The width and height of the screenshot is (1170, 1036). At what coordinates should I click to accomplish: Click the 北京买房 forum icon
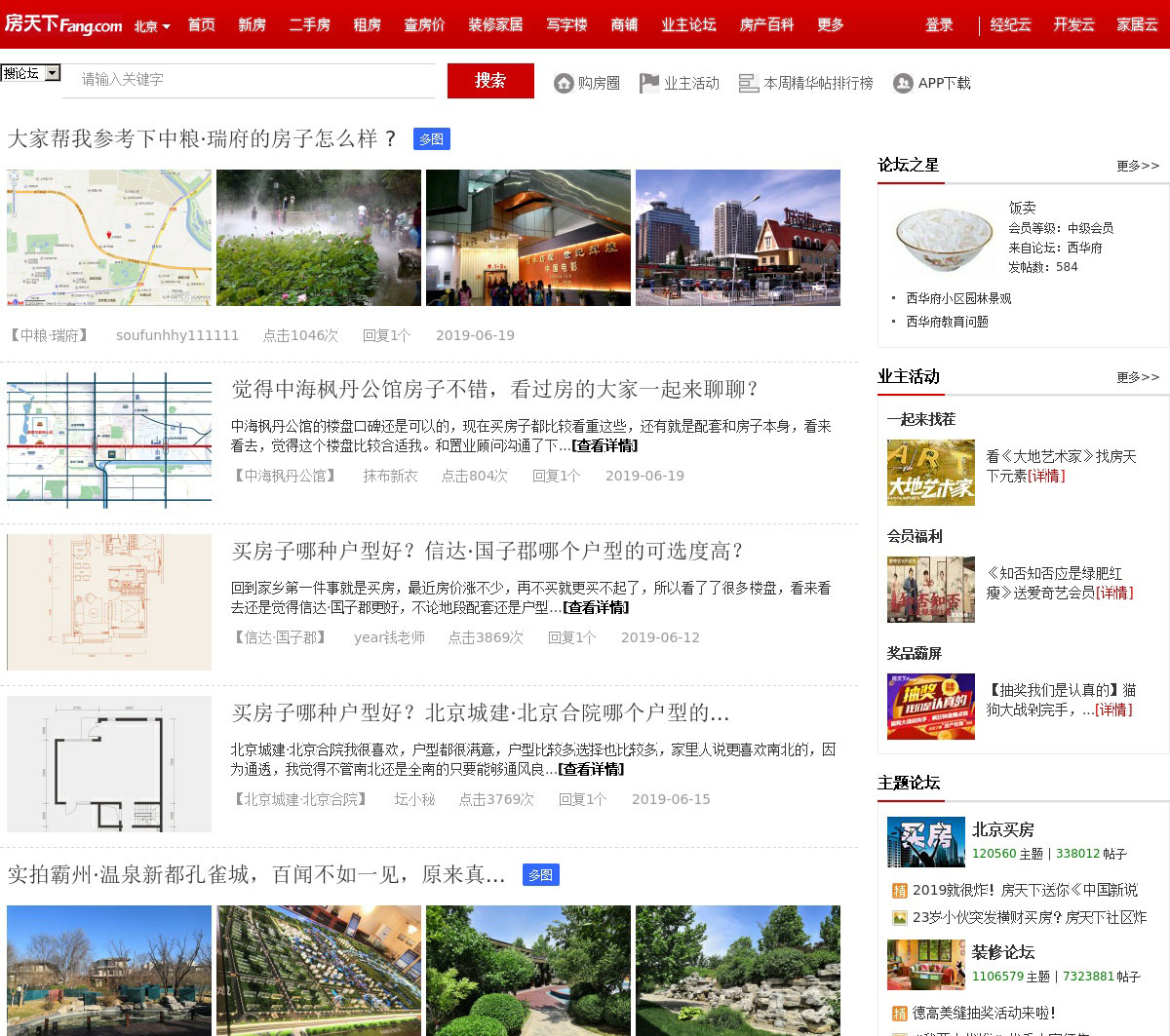click(925, 842)
